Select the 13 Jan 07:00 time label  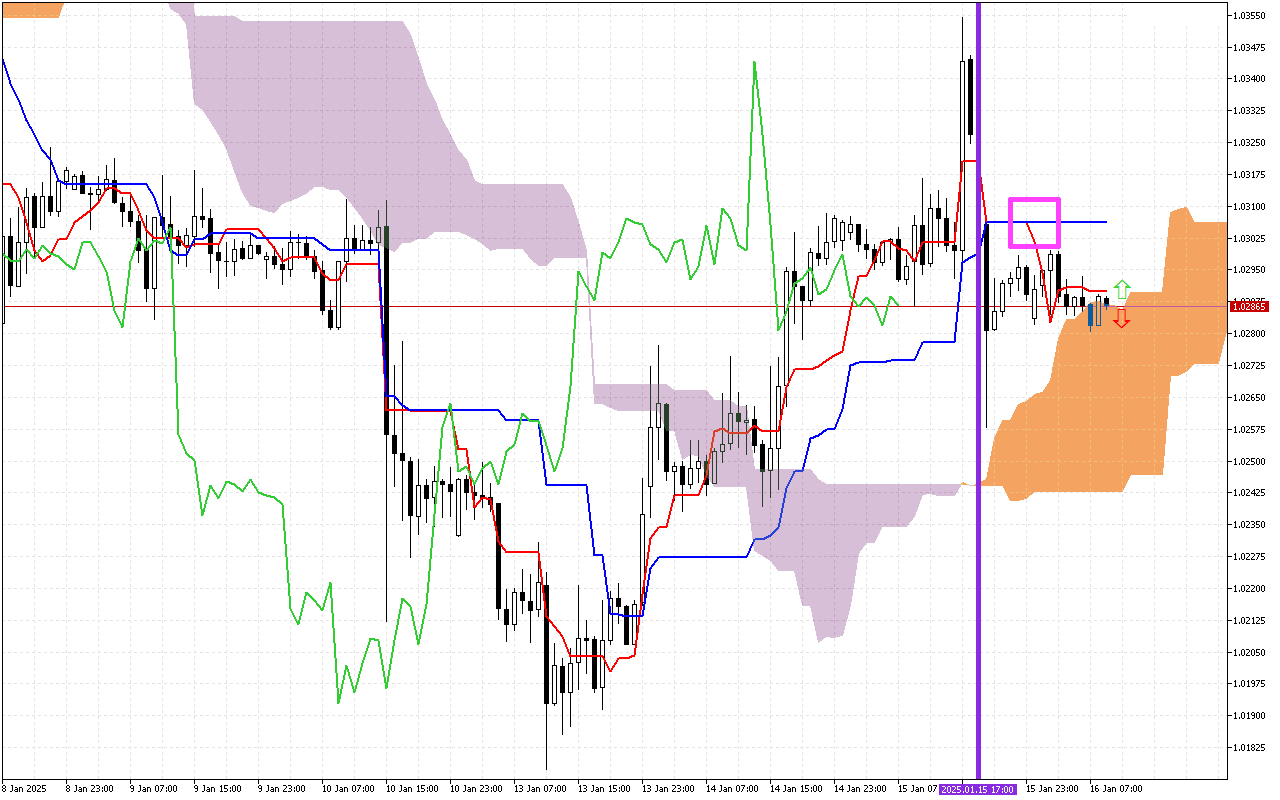pyautogui.click(x=539, y=789)
